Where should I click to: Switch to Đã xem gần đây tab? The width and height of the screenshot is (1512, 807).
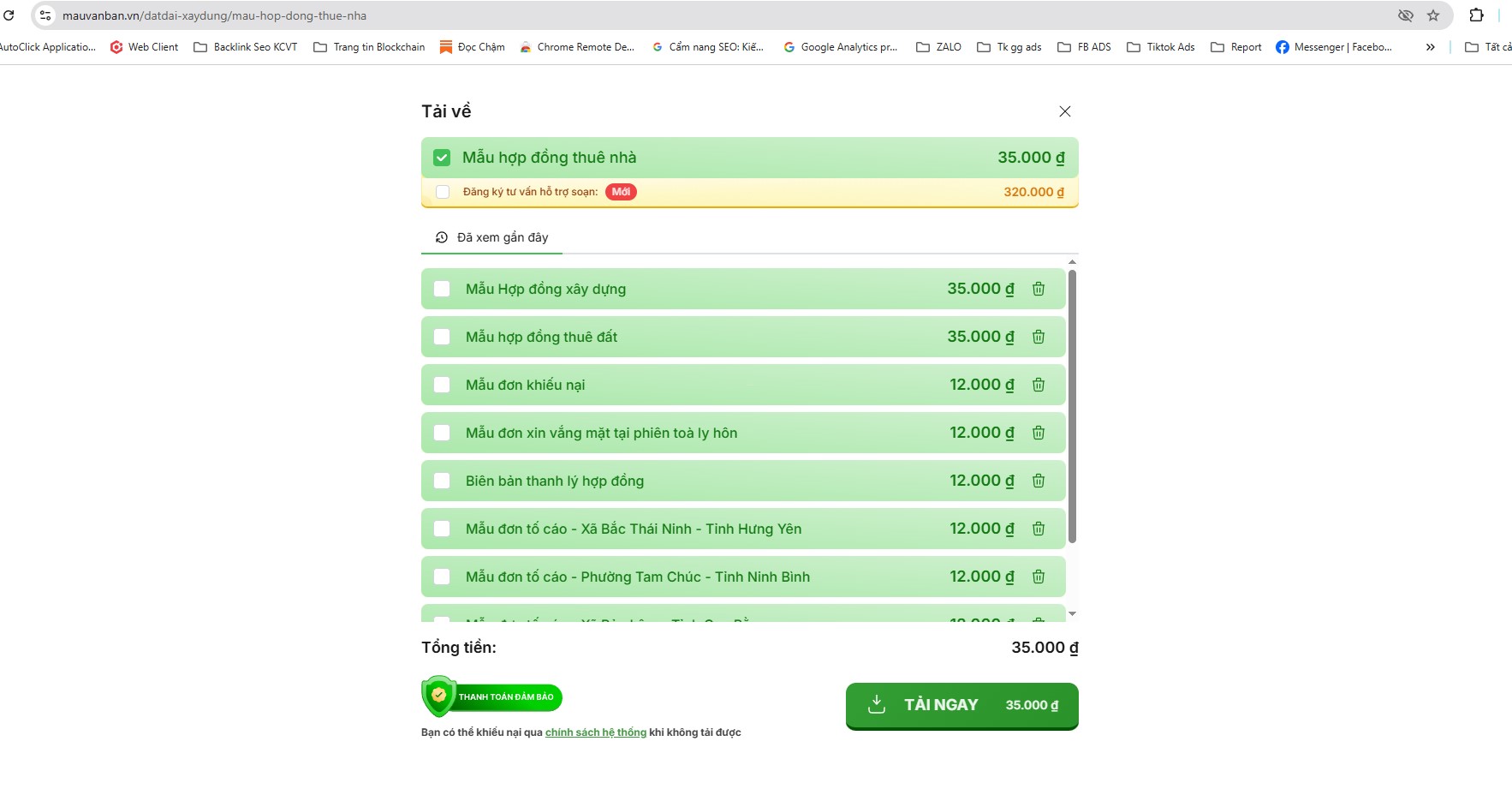click(492, 237)
